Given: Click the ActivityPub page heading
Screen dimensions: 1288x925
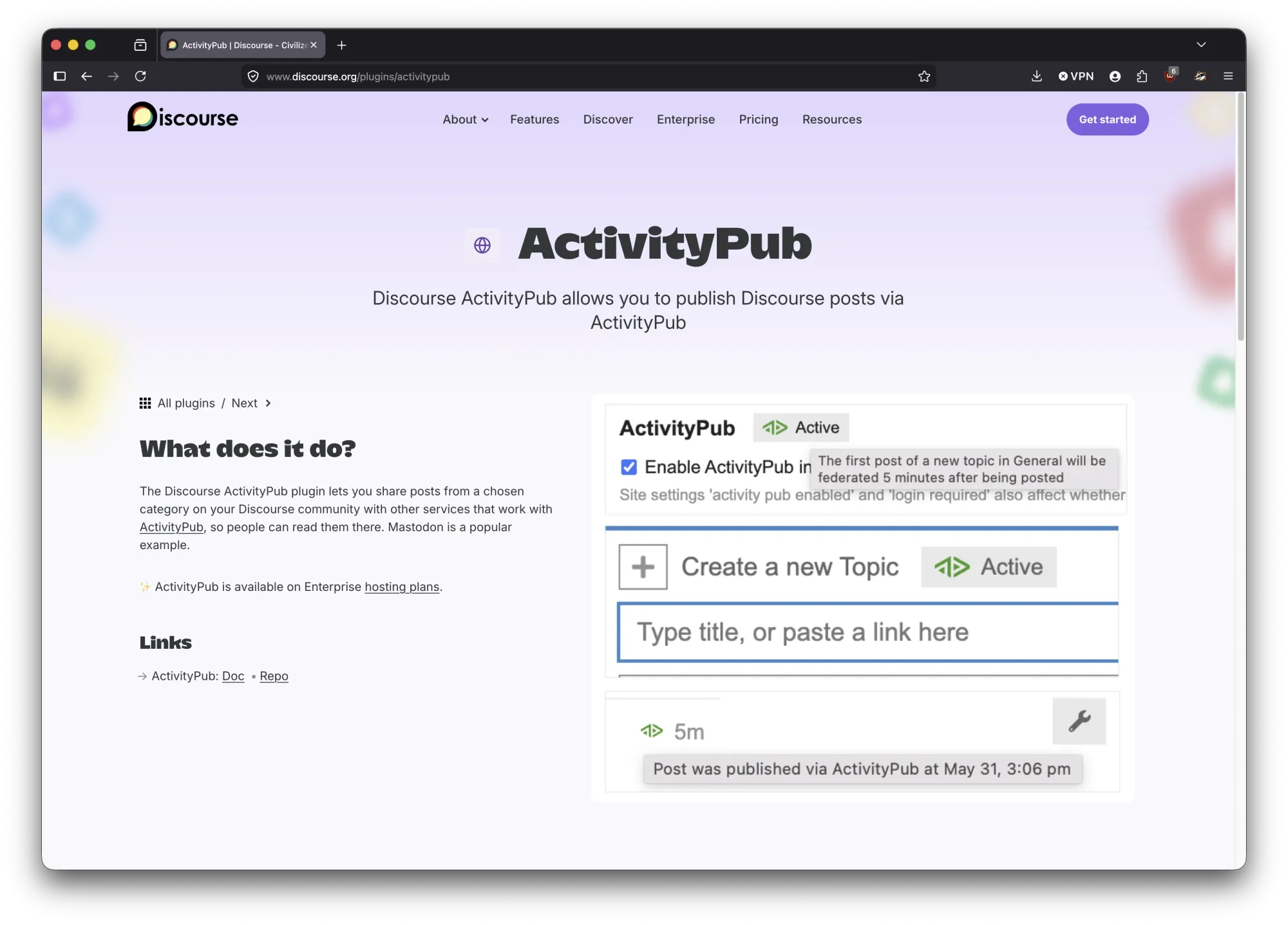Looking at the screenshot, I should pos(665,244).
